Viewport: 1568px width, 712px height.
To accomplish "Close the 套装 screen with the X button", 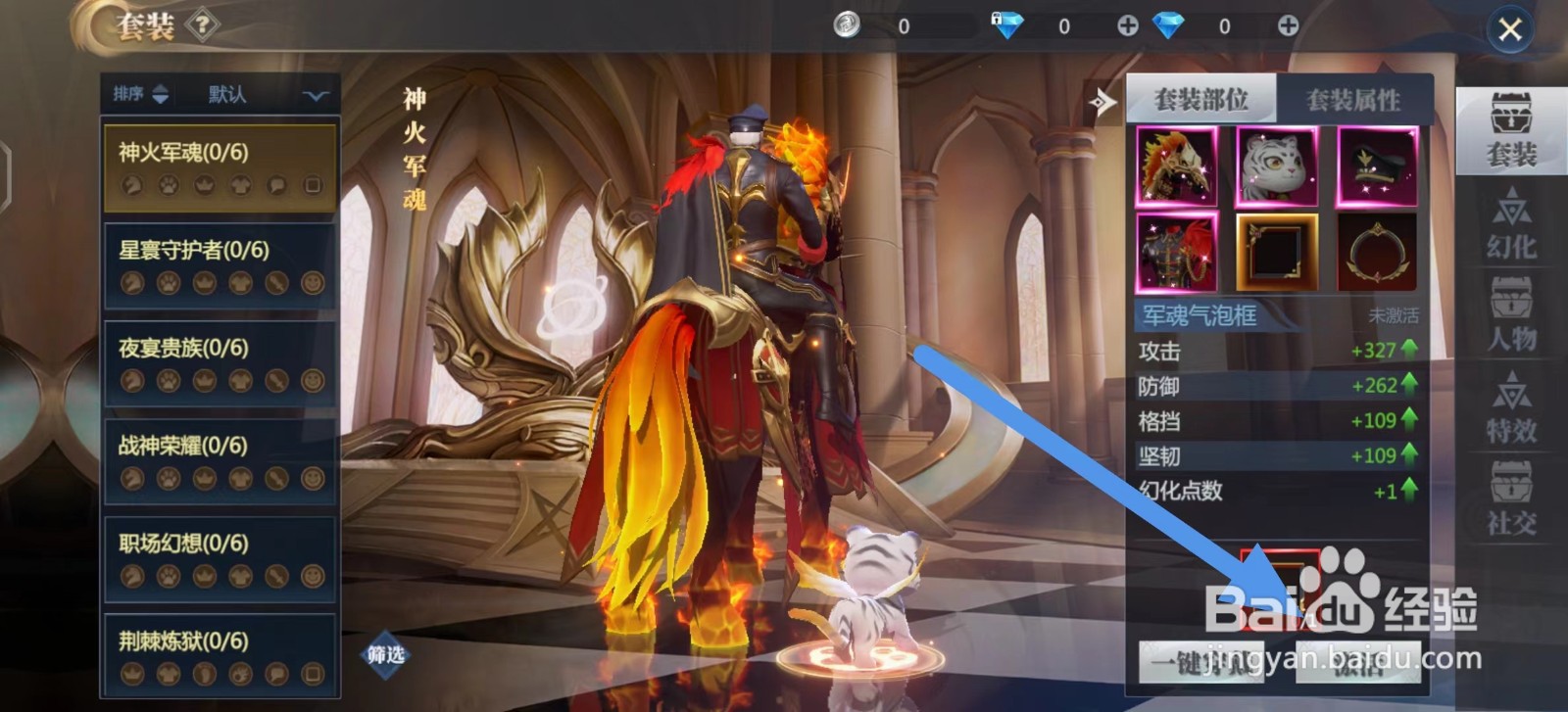I will 1510,29.
